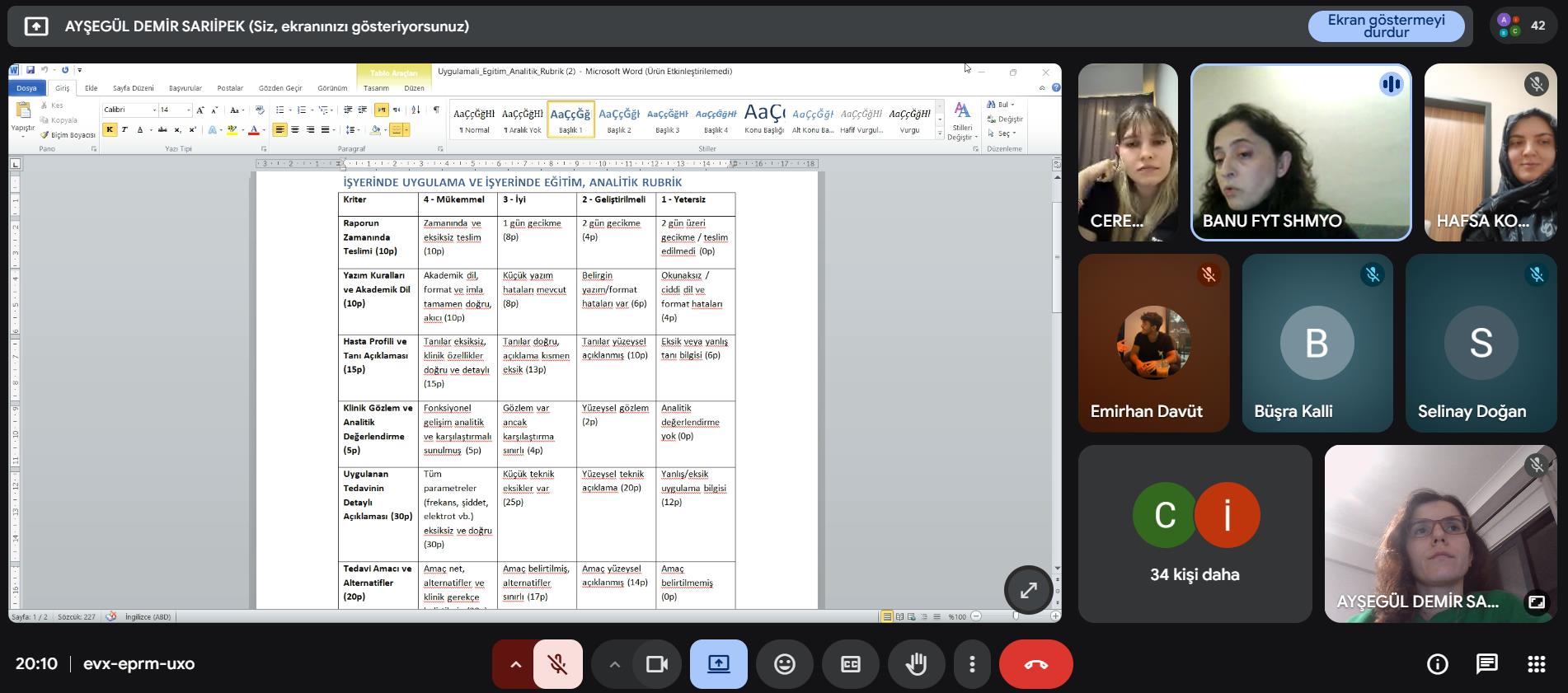Open participants list showing 42
This screenshot has width=1568, height=693.
click(1522, 26)
